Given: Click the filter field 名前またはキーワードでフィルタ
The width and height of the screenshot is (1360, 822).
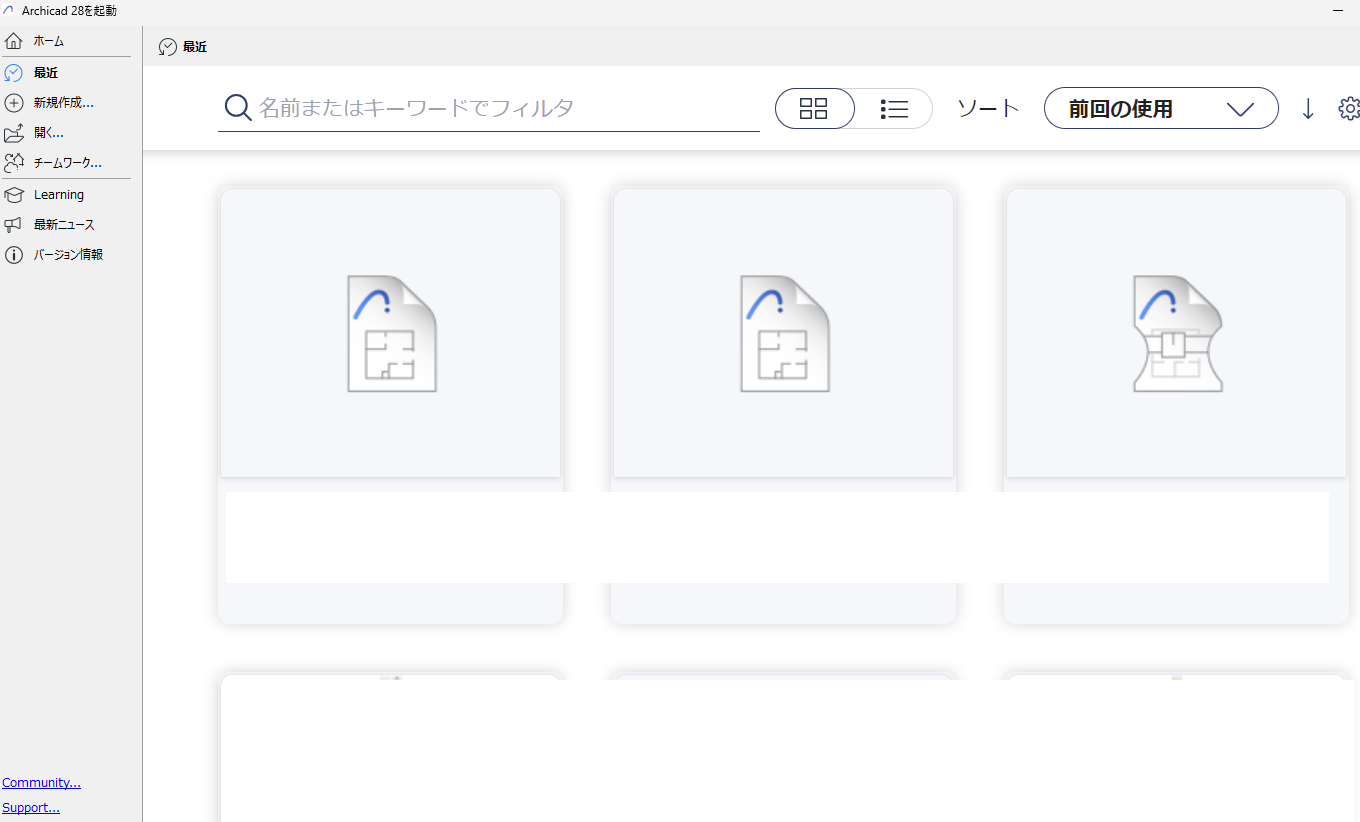Looking at the screenshot, I should click(489, 108).
